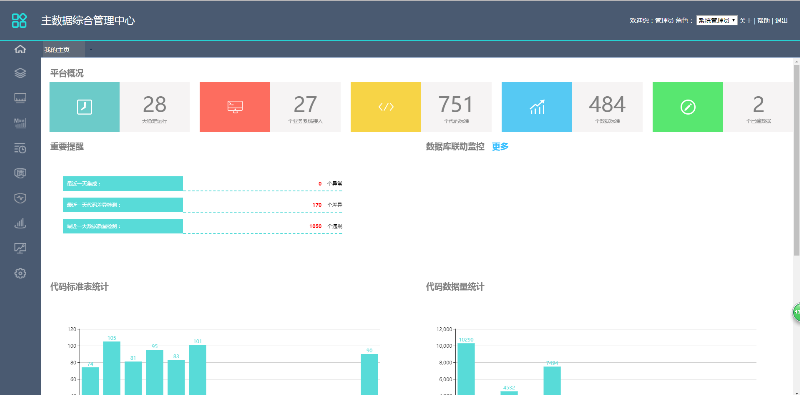Screen dimensions: 800x395
Task: Click the yellow code brackets tile
Action: [x=386, y=107]
